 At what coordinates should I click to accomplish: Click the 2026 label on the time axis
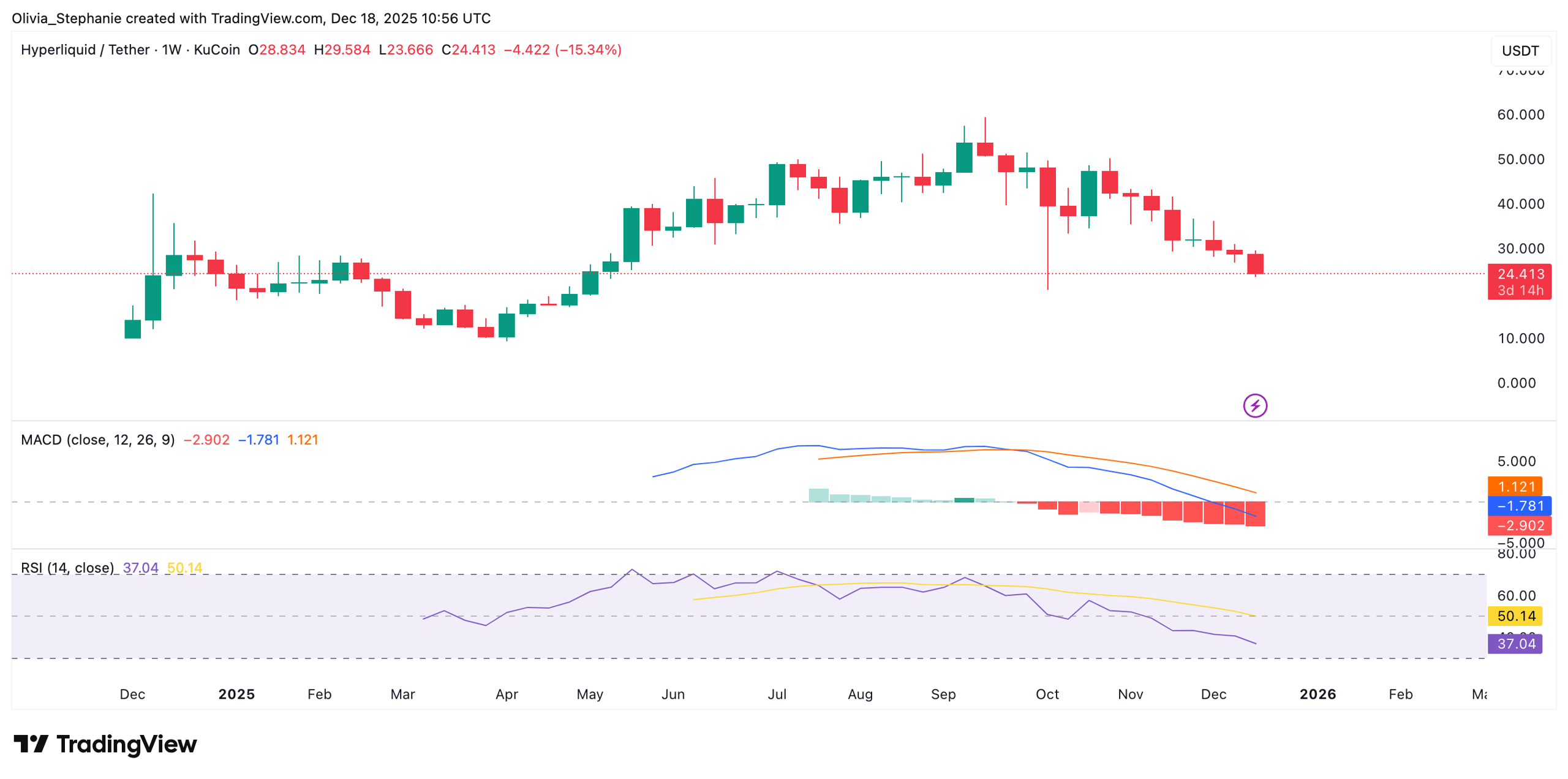coord(1318,694)
